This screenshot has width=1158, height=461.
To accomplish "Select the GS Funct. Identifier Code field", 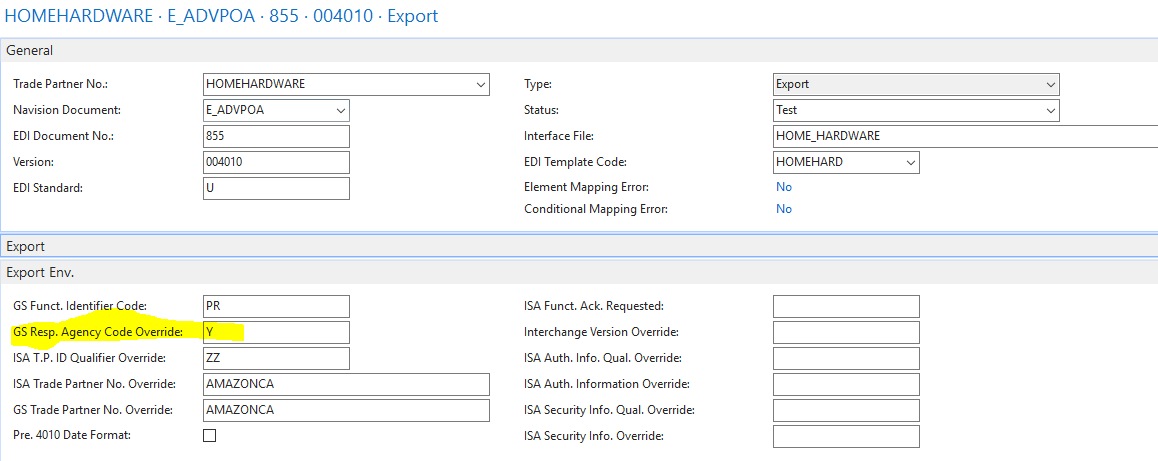I will pos(276,306).
